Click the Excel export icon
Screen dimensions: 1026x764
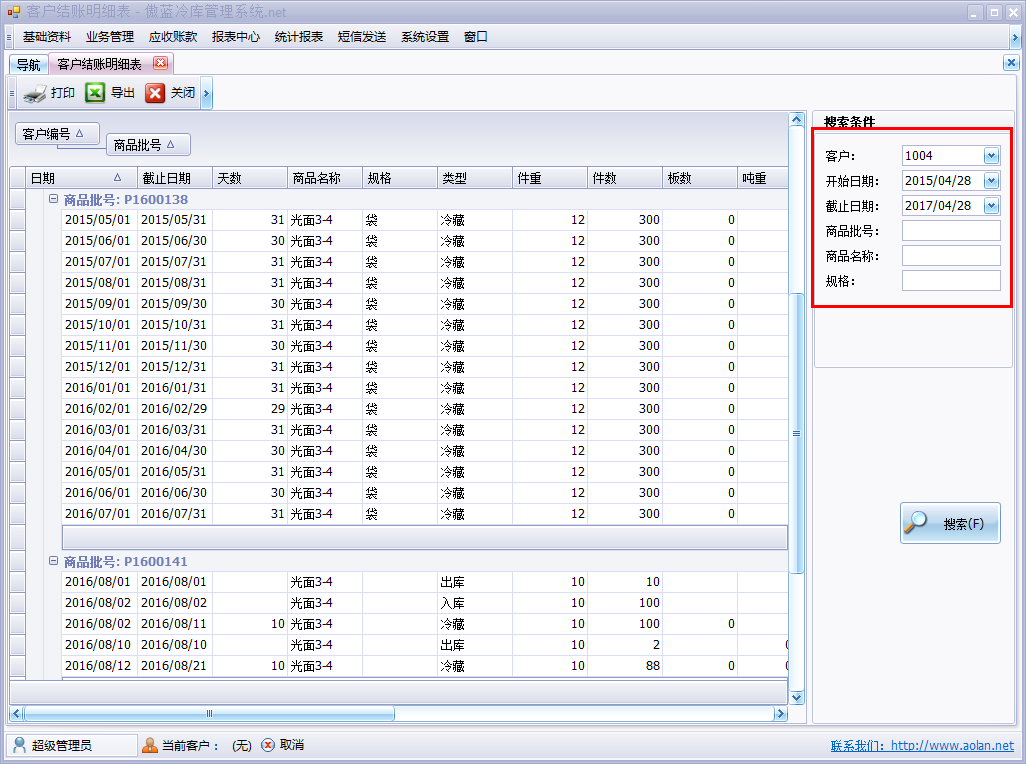tap(95, 93)
